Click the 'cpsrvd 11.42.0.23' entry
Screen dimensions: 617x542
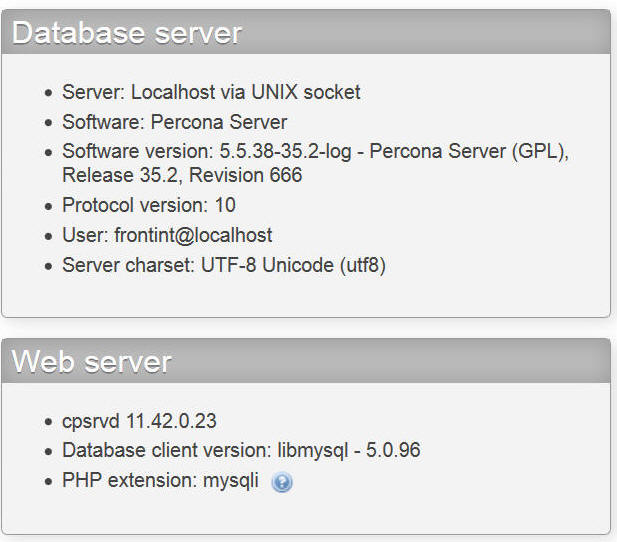139,421
